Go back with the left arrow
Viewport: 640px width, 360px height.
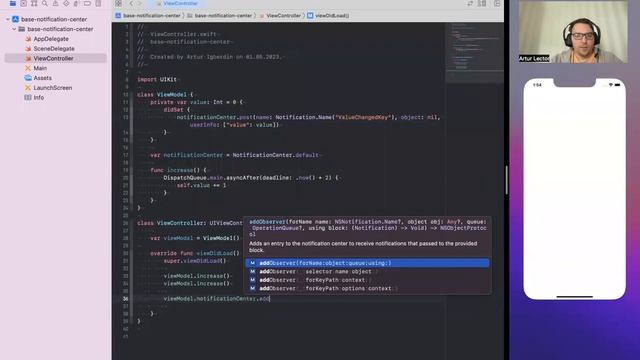(131, 3)
